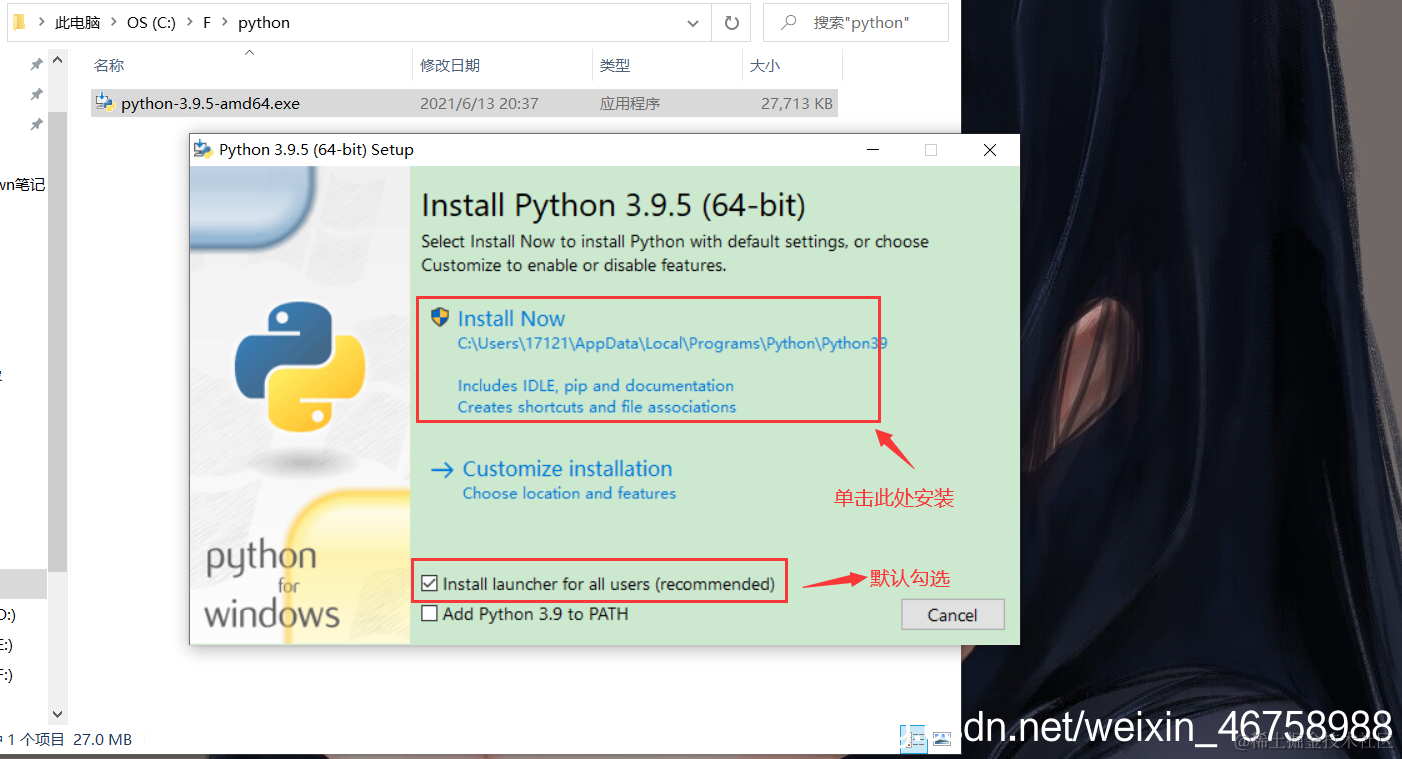Click the Cancel button in Setup
The image size is (1402, 759).
[x=952, y=615]
